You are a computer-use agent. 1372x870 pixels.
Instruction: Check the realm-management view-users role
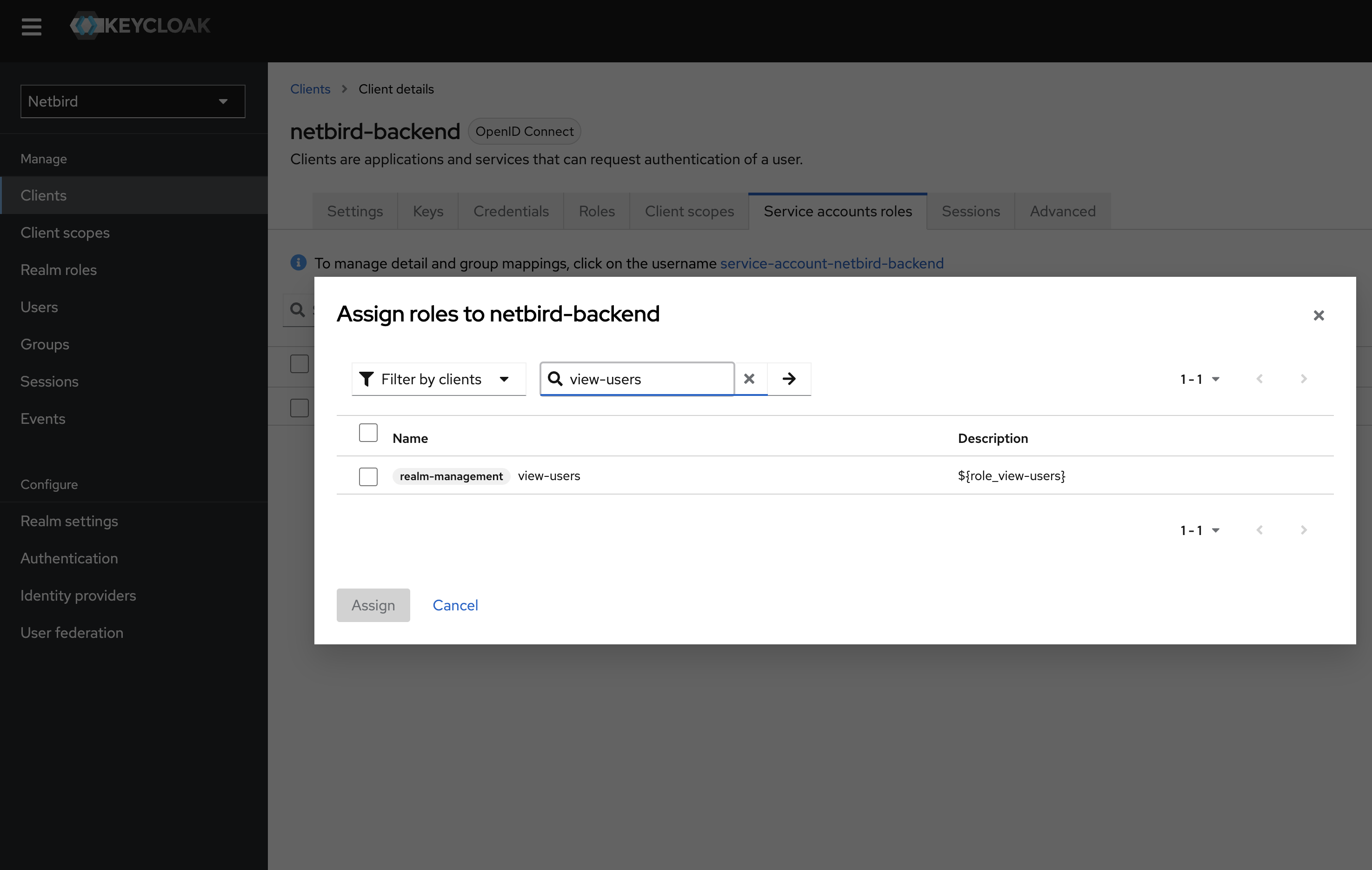(x=368, y=476)
